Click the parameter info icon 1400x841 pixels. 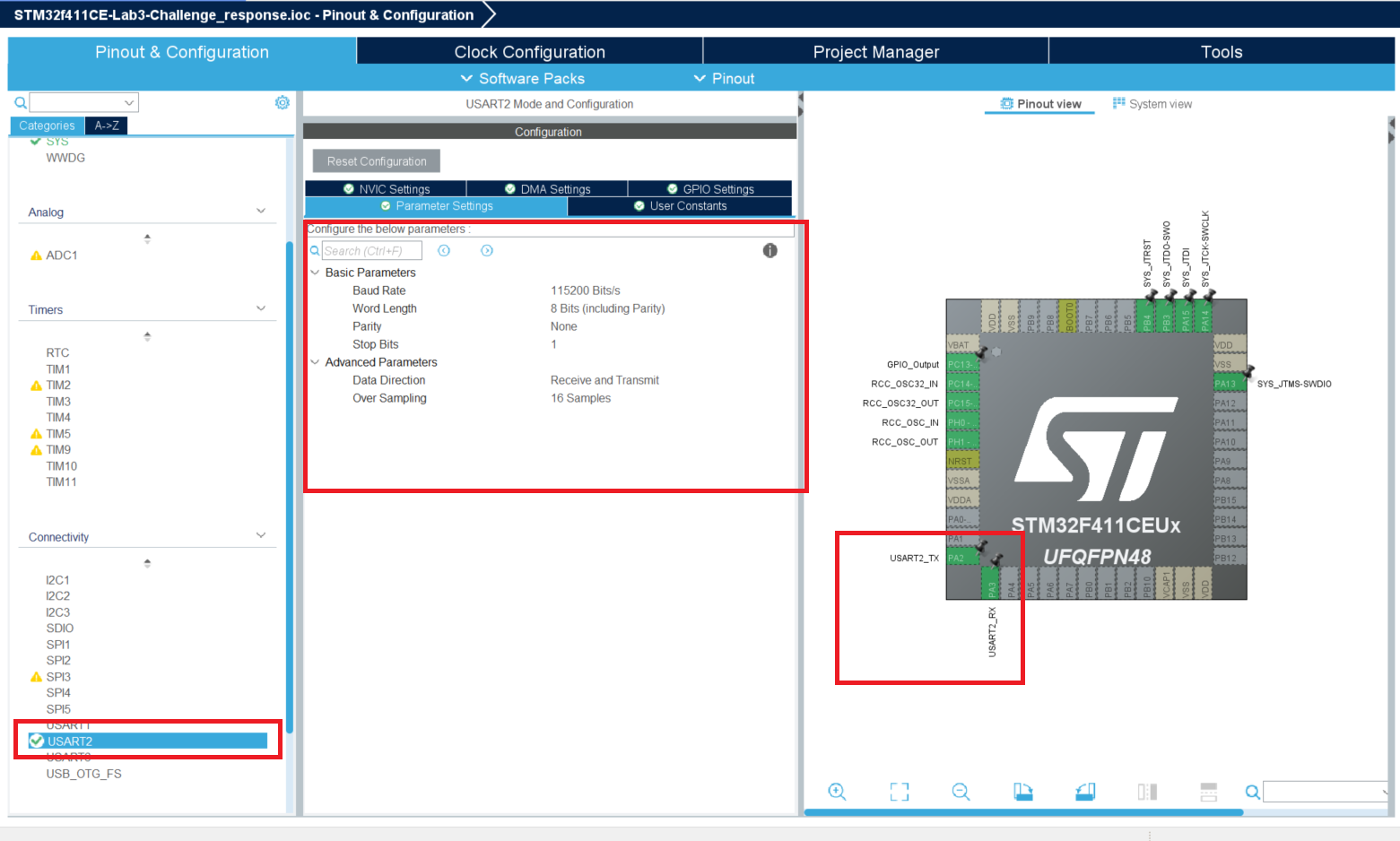tap(770, 251)
